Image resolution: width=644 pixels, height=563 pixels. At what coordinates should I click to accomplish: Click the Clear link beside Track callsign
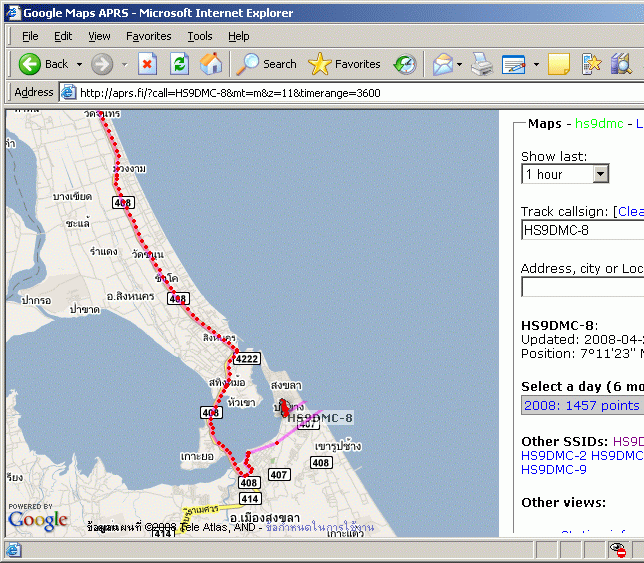(631, 211)
